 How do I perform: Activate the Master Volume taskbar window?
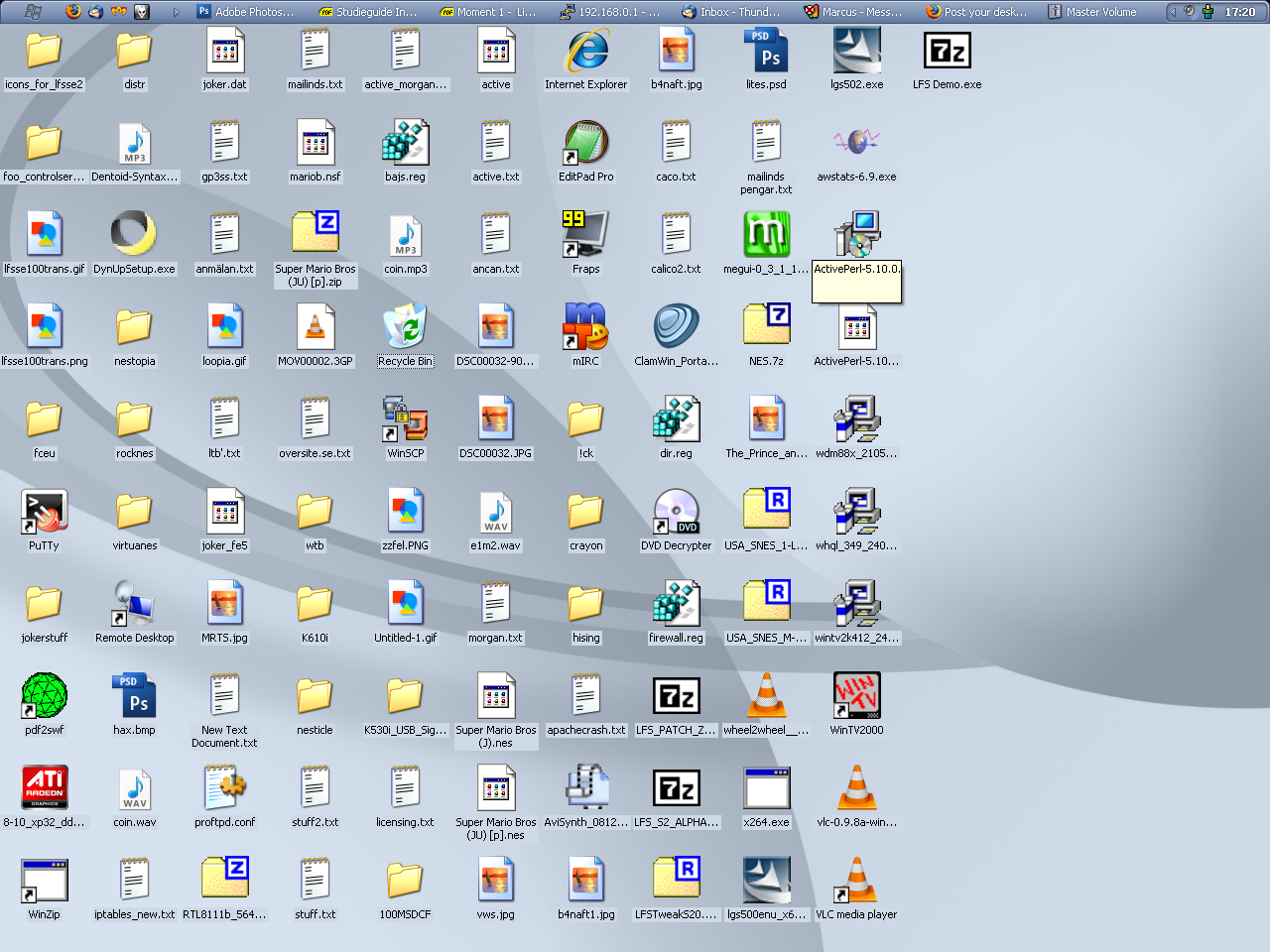pos(1093,12)
